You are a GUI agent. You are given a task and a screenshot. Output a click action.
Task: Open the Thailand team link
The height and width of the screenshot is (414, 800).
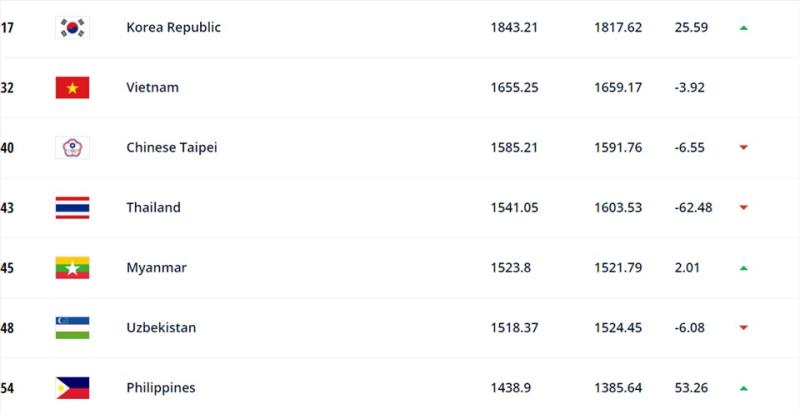[x=154, y=208]
